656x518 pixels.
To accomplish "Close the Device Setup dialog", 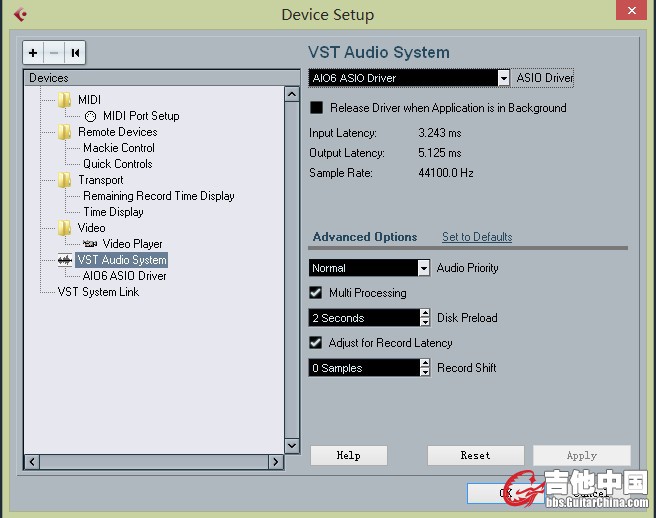I will [632, 10].
